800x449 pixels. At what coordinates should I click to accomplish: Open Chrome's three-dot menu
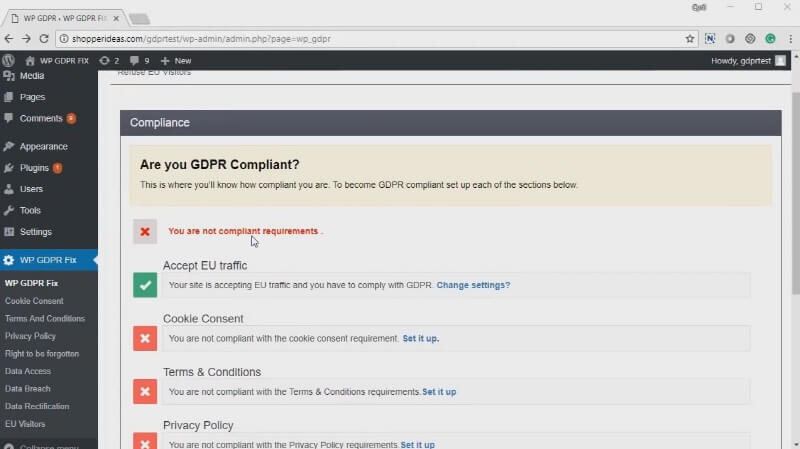(x=790, y=39)
